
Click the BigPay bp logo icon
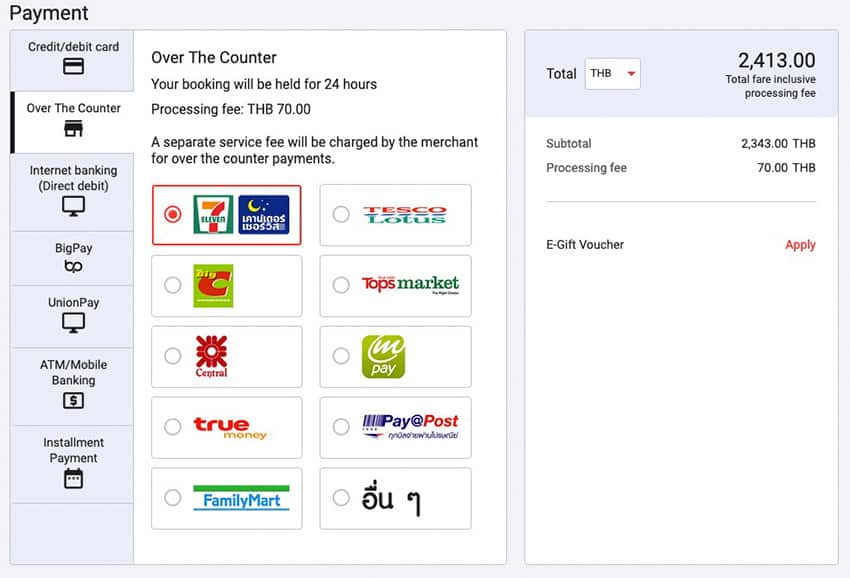[73, 266]
